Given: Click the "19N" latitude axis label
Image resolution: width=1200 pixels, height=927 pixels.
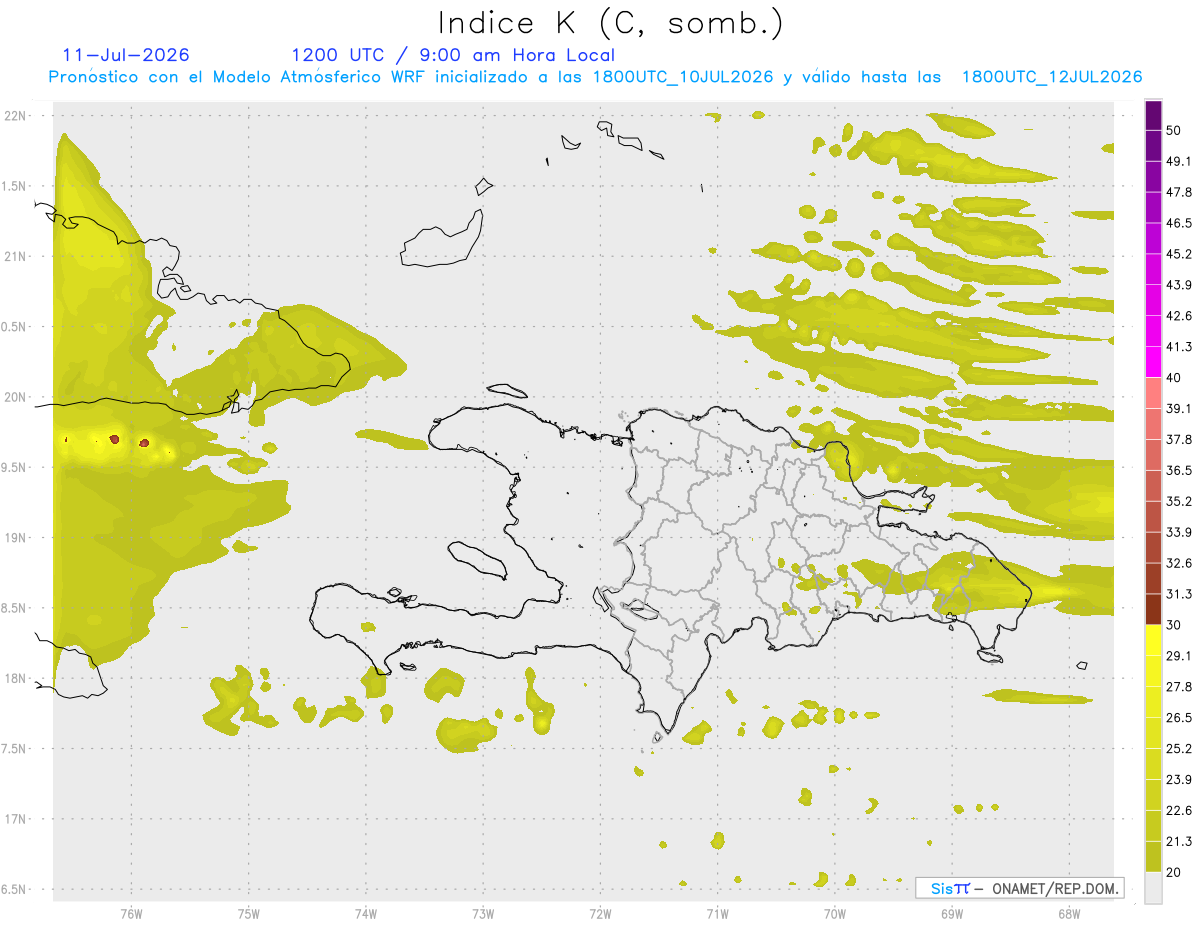Looking at the screenshot, I should pyautogui.click(x=17, y=538).
